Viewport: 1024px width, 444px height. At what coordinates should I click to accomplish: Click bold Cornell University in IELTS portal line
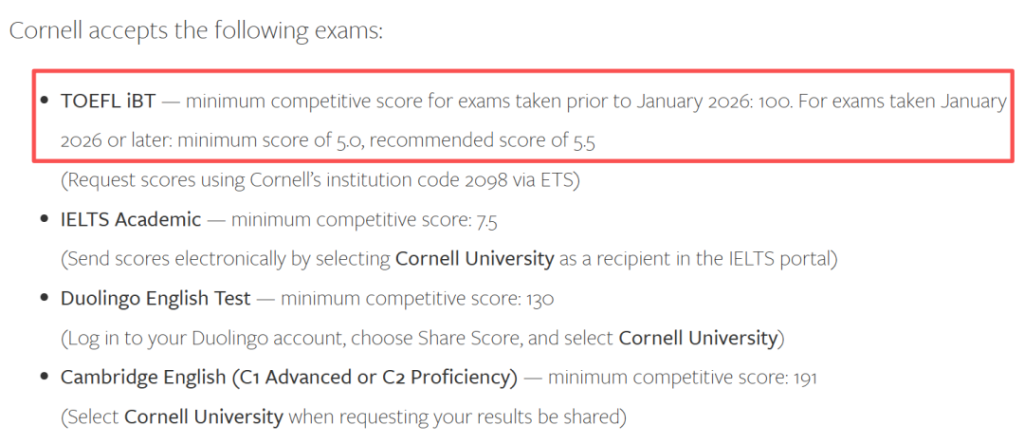[x=475, y=259]
